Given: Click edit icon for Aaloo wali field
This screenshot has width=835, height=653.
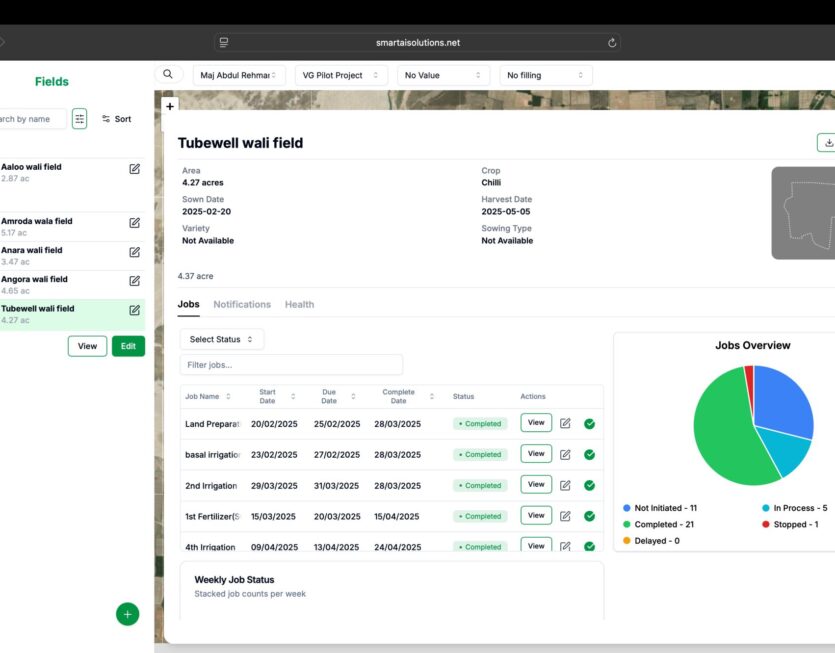Looking at the screenshot, I should click(134, 169).
